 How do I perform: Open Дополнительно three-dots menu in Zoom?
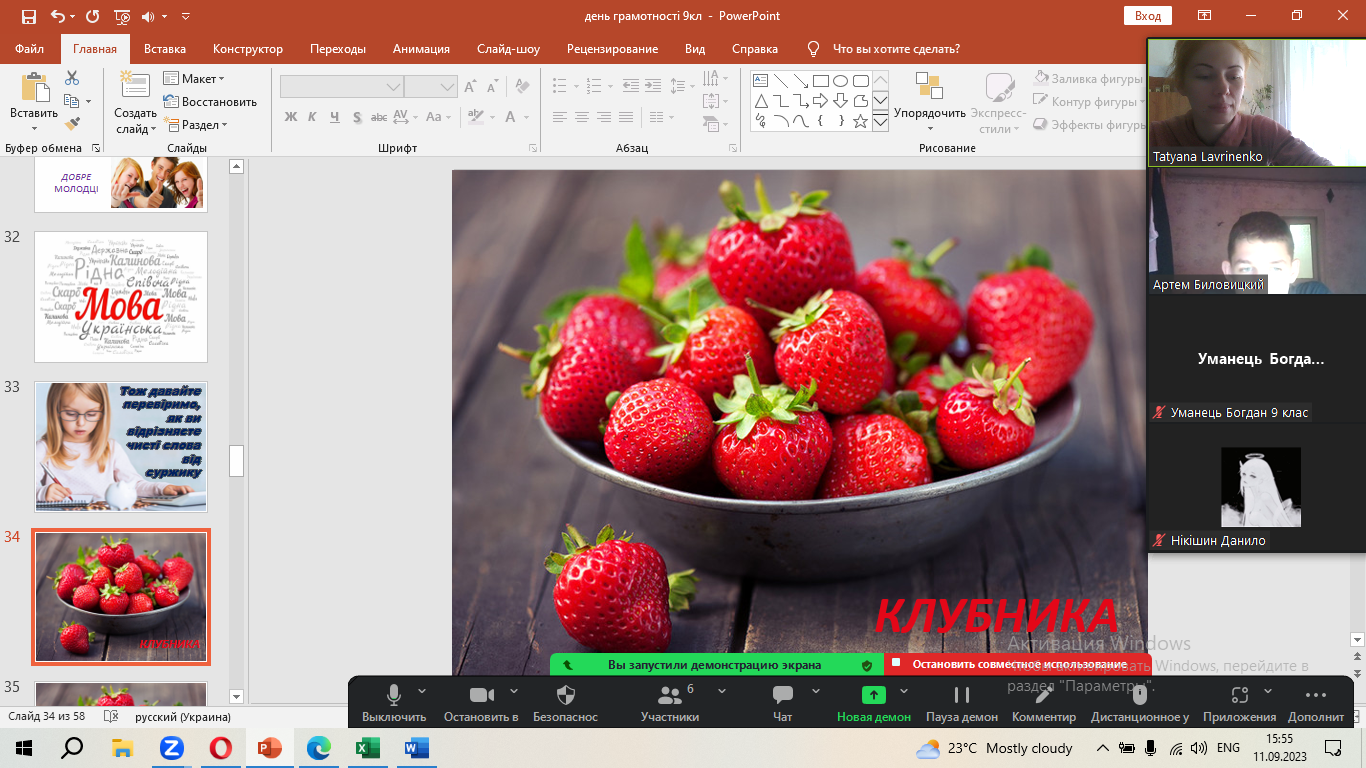coord(1316,695)
